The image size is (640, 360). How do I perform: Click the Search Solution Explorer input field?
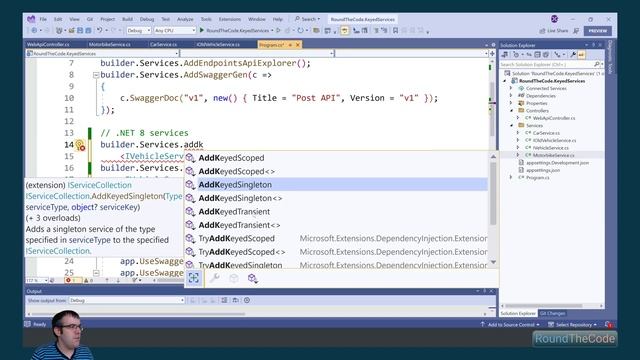pos(547,64)
